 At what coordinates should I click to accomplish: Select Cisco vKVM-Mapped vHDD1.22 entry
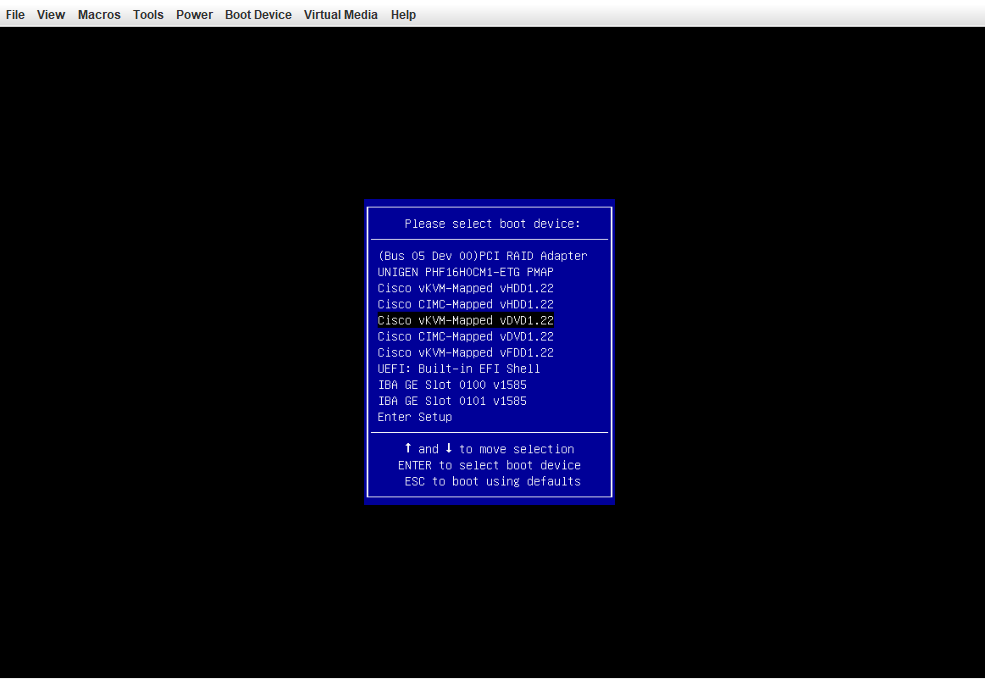coord(465,288)
